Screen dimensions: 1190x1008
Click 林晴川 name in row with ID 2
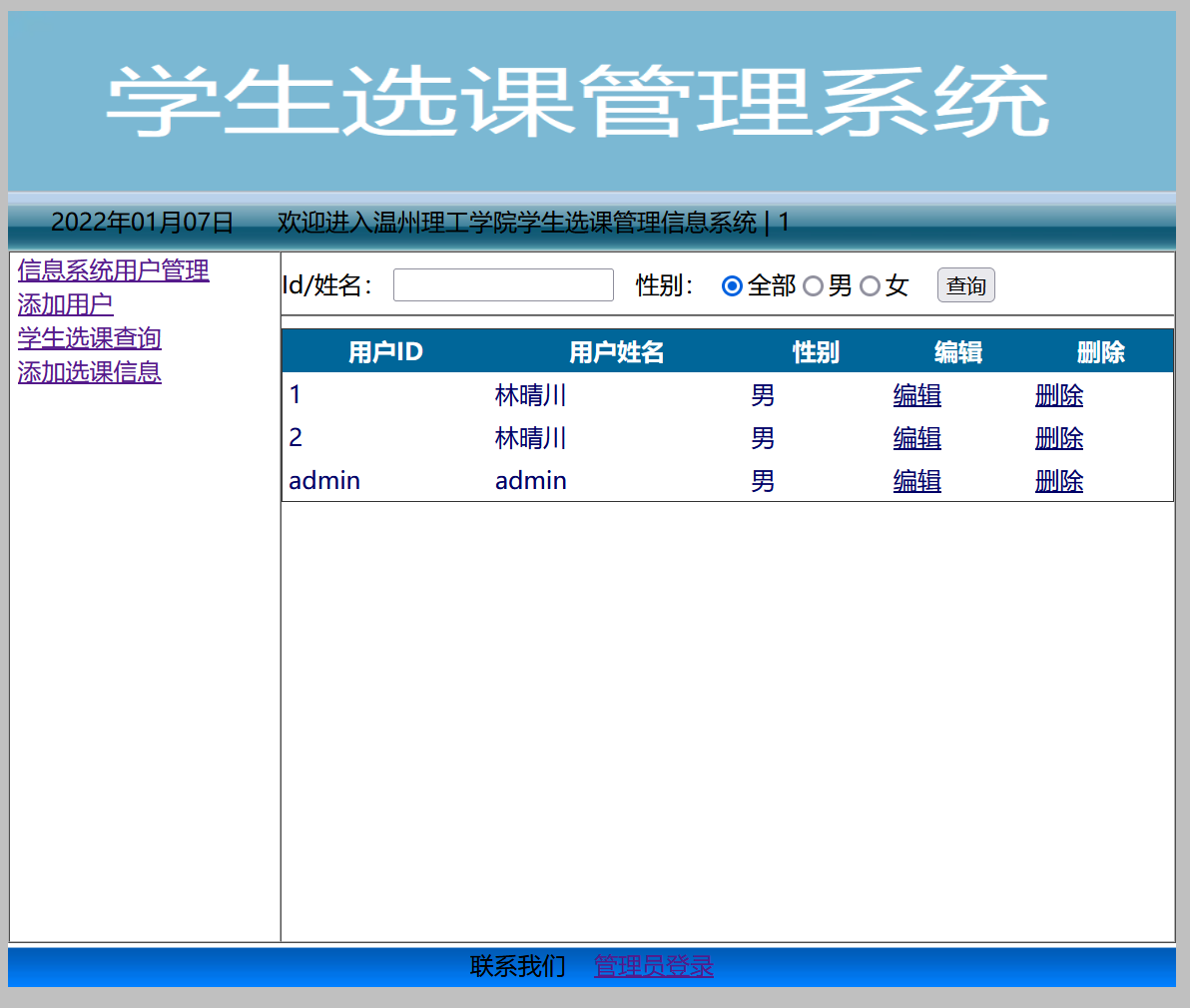530,438
